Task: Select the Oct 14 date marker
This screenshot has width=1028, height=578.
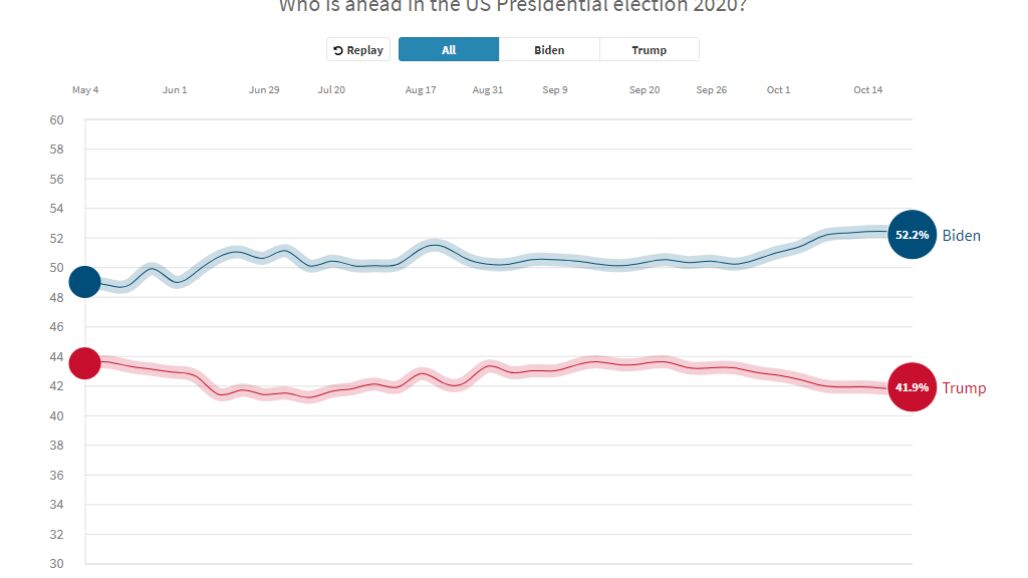Action: pyautogui.click(x=868, y=90)
